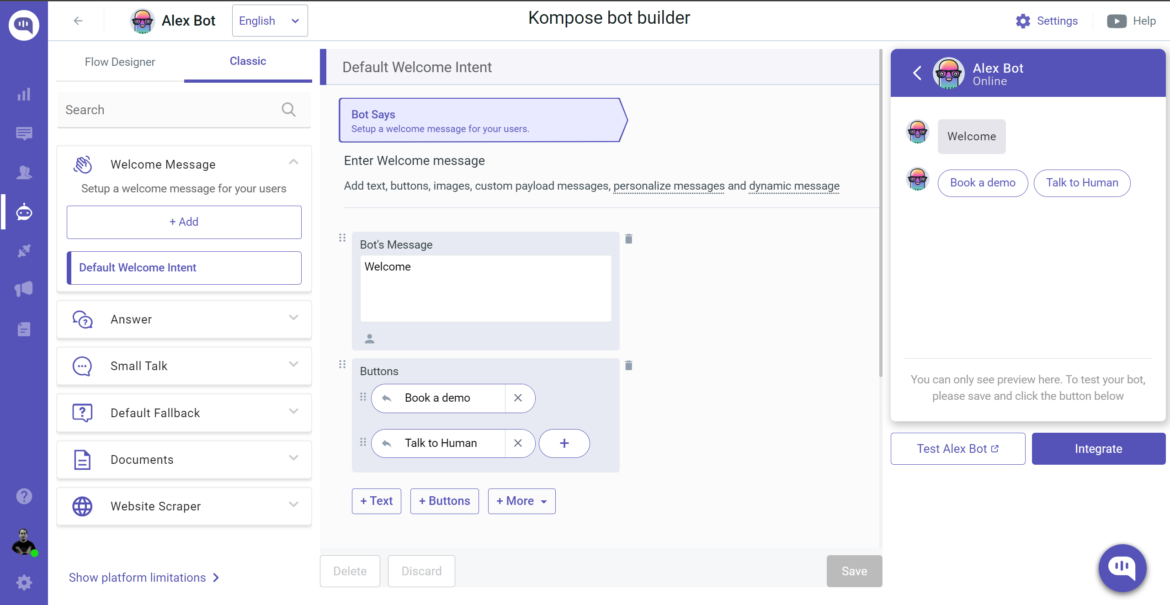This screenshot has width=1170, height=605.
Task: Click inside the Search field
Action: click(x=170, y=109)
